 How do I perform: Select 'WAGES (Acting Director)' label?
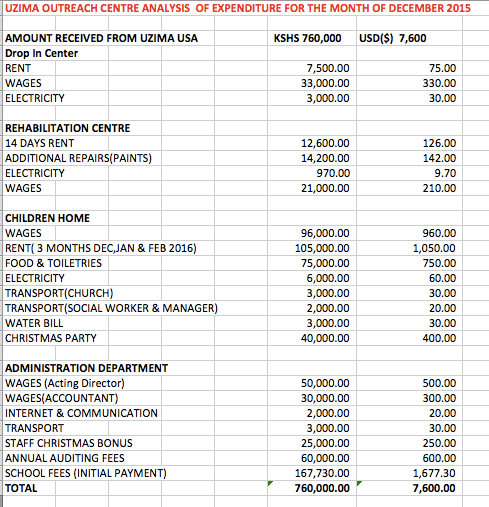[65, 383]
